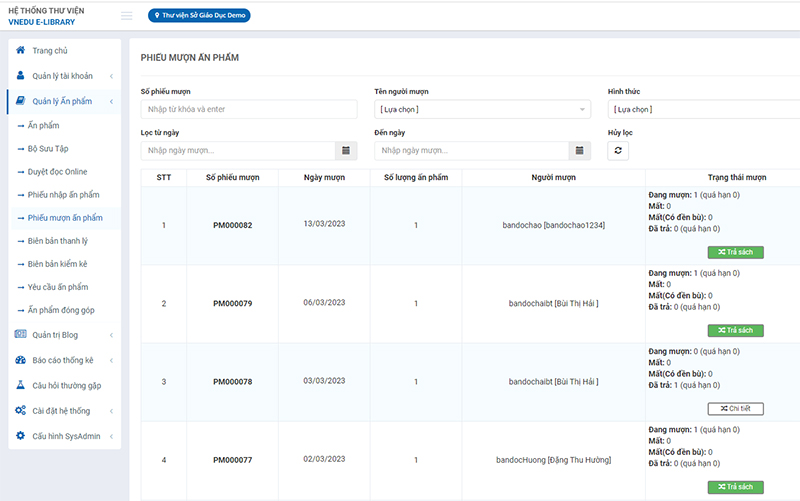Expand the Cài đặt hệ thống chevron

(111, 411)
